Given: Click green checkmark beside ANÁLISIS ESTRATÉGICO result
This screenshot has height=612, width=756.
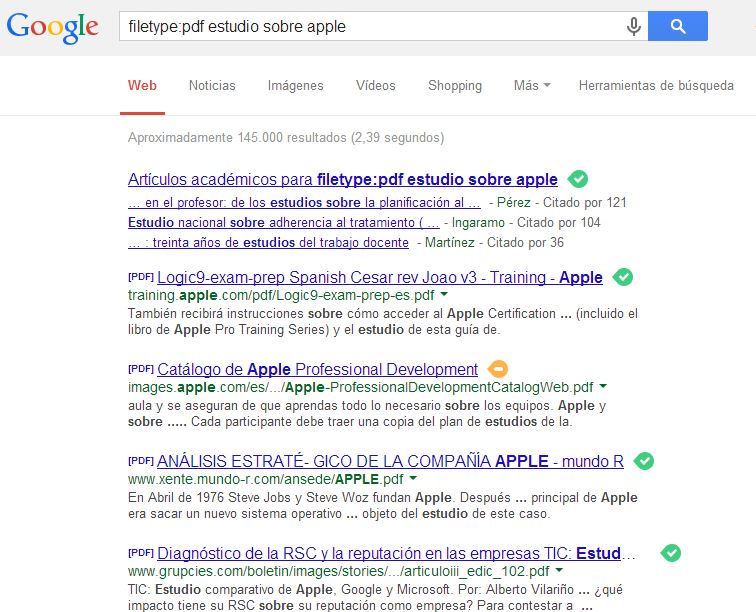Looking at the screenshot, I should pyautogui.click(x=644, y=461).
